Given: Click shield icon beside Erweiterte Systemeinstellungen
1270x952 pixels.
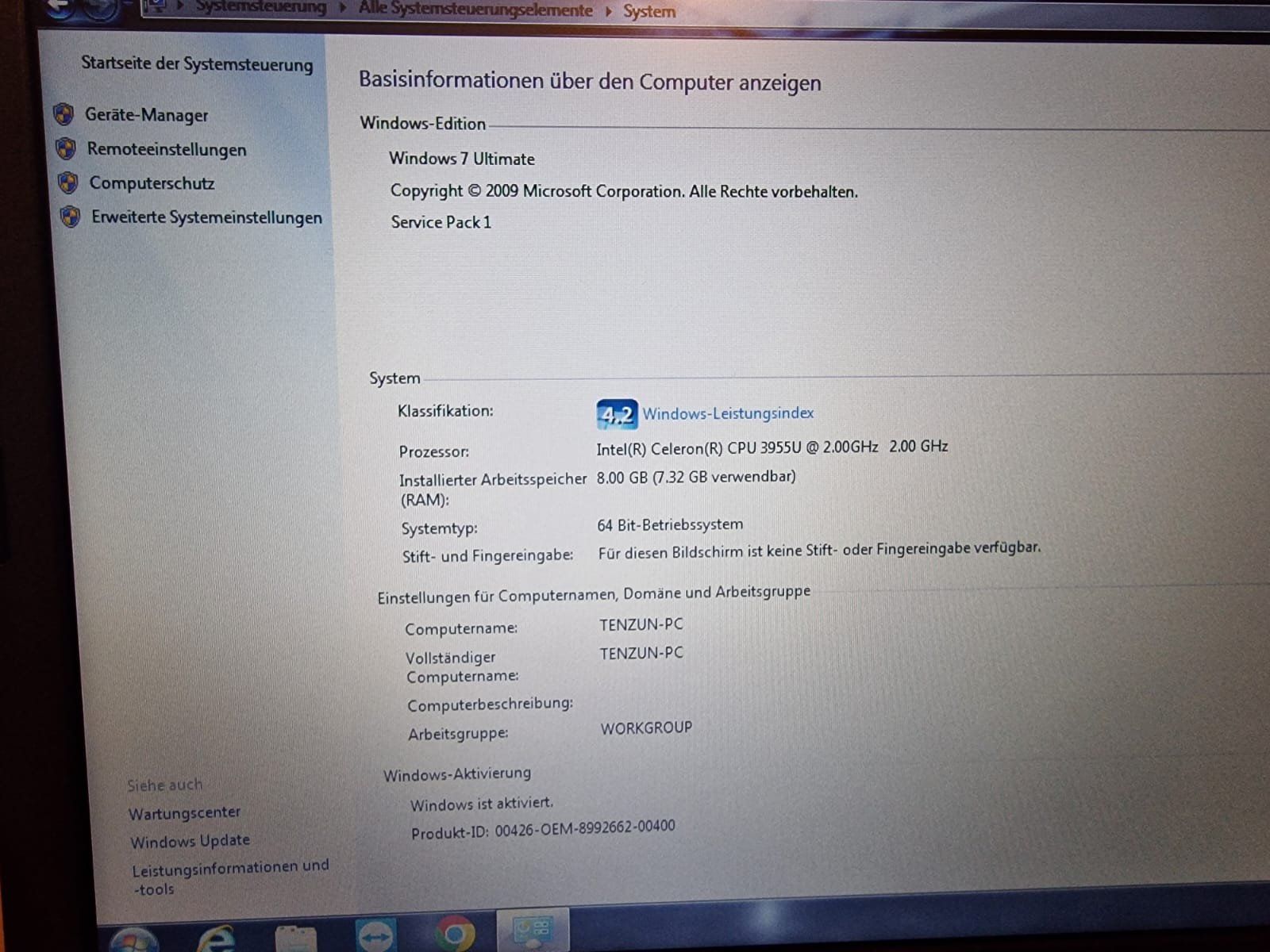Looking at the screenshot, I should pos(71,217).
